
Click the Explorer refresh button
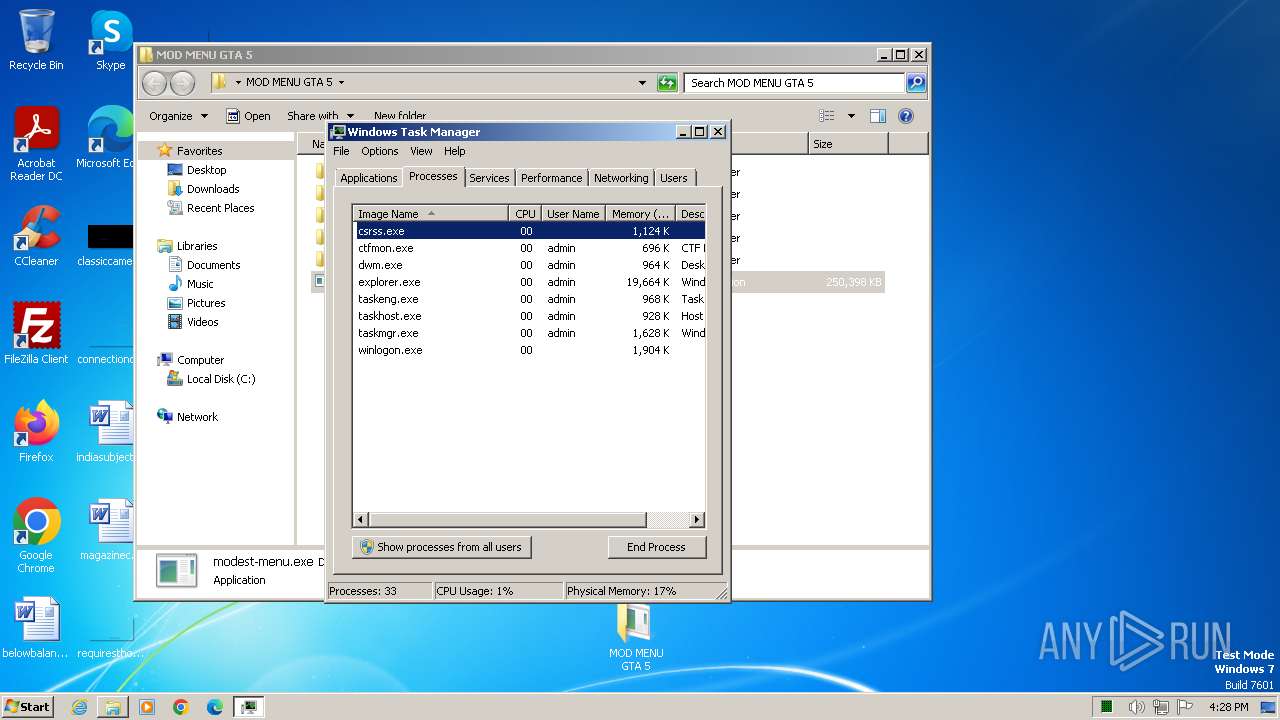(667, 83)
